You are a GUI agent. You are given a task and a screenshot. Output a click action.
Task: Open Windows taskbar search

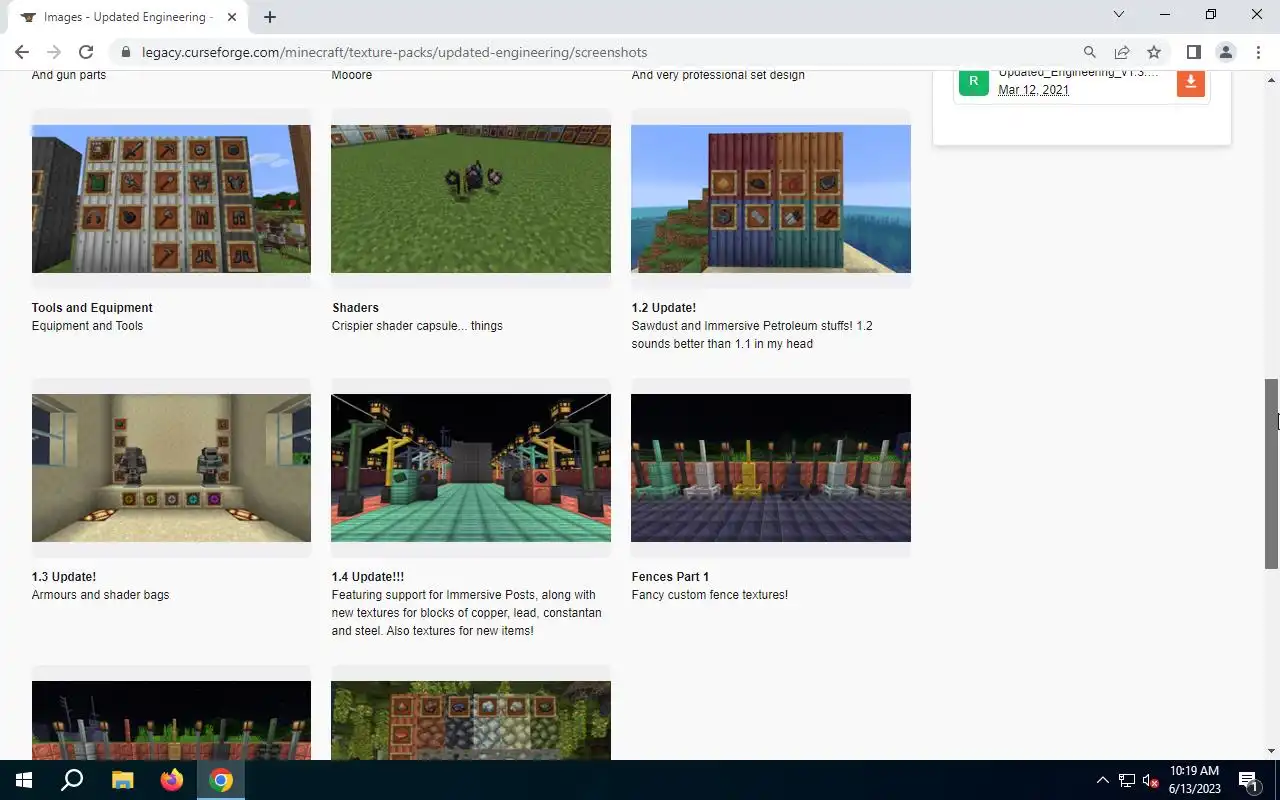point(72,780)
